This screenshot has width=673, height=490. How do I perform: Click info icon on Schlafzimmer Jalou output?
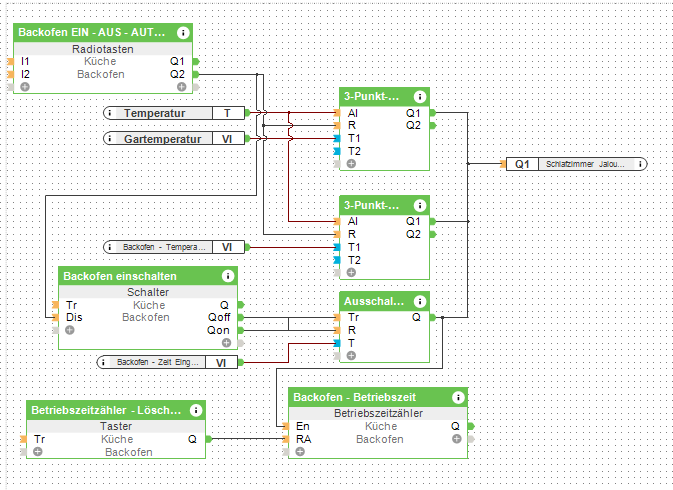tap(640, 164)
